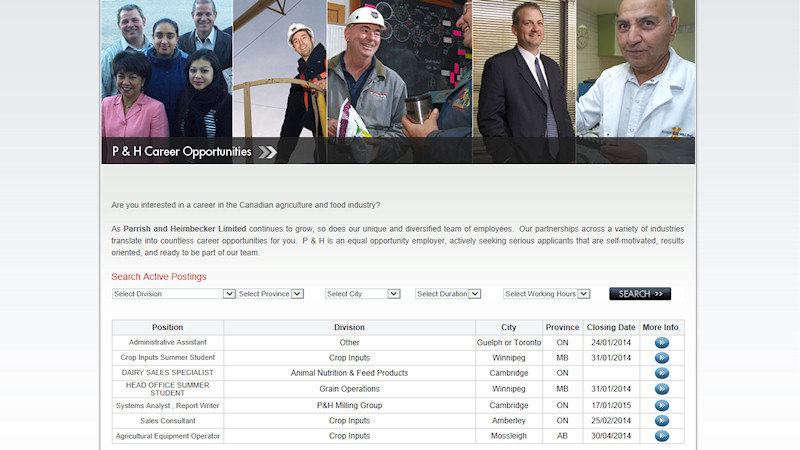Click the DAIRY SALES SPECIALIST position
This screenshot has height=450, width=800.
[x=167, y=373]
